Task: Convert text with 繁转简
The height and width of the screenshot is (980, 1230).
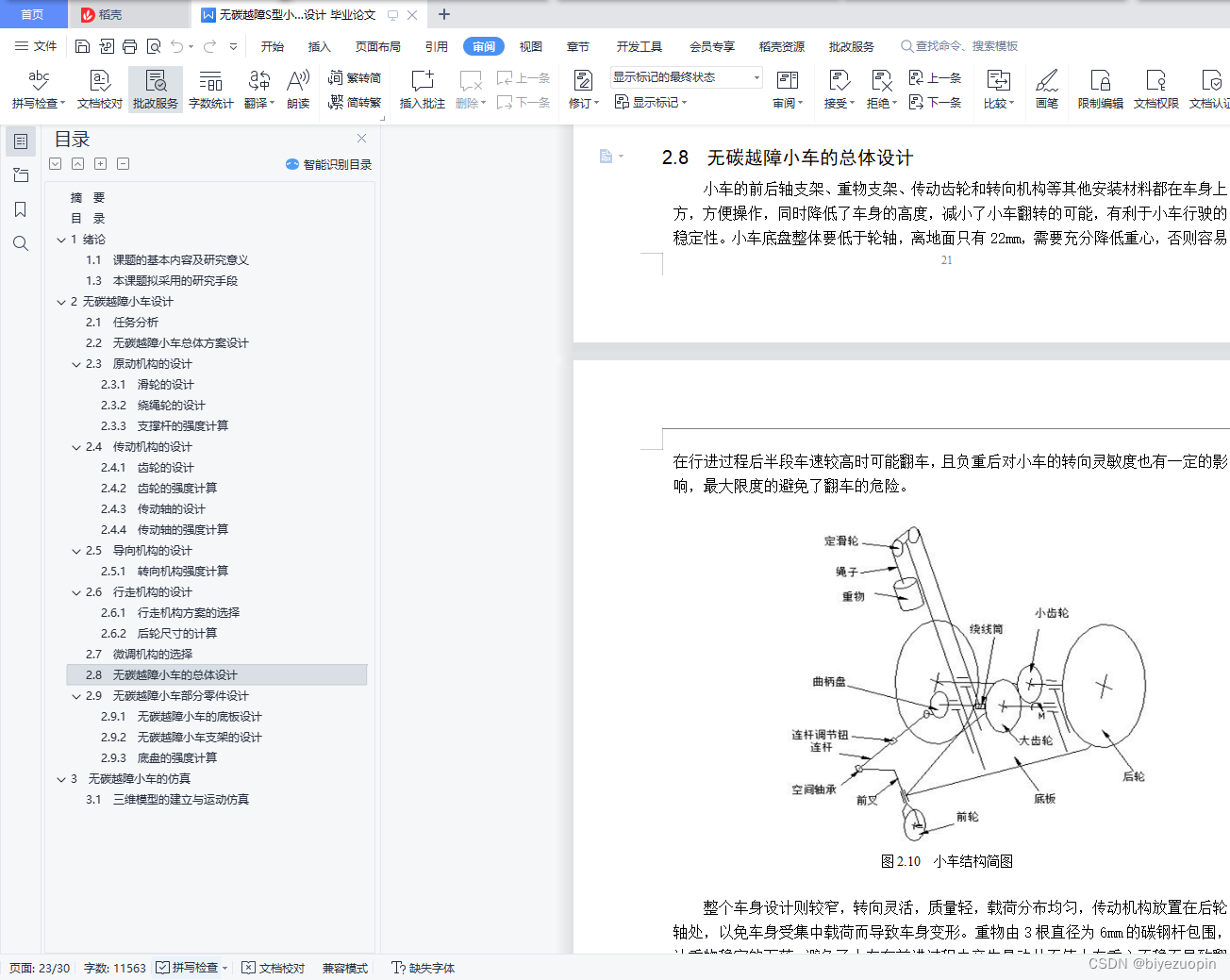Action: pos(355,78)
